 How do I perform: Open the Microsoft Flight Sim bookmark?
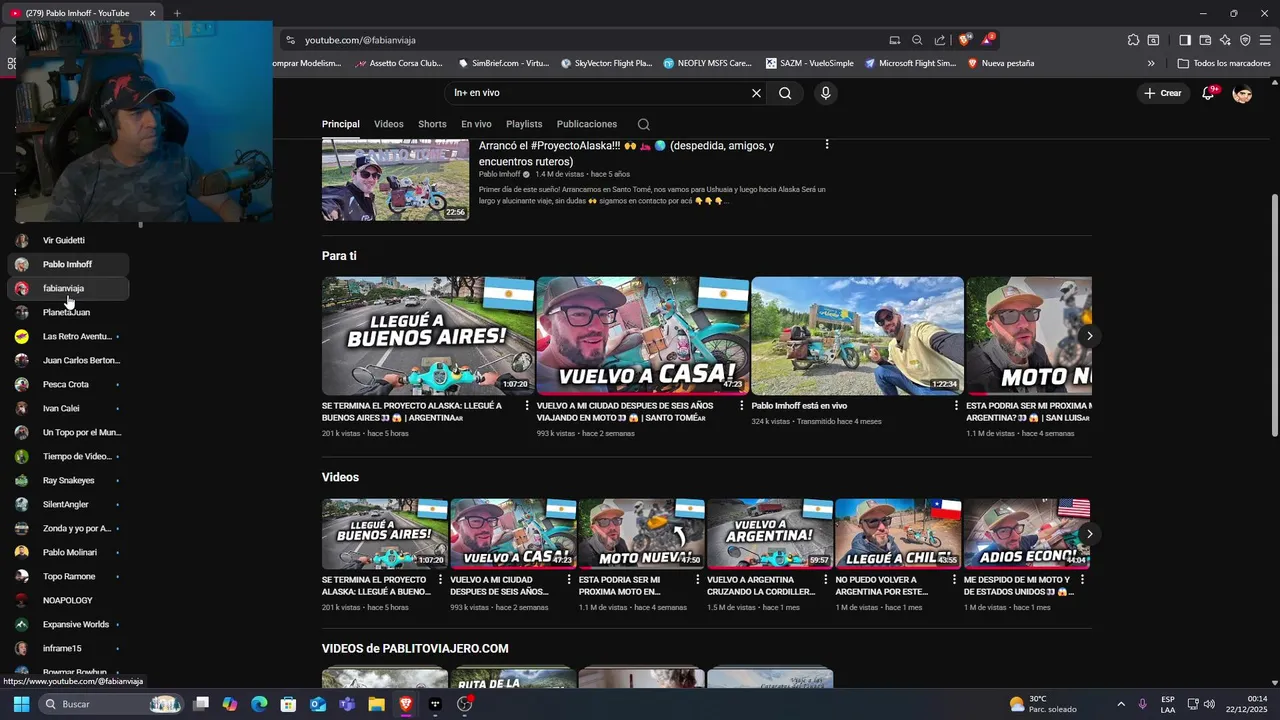point(911,63)
